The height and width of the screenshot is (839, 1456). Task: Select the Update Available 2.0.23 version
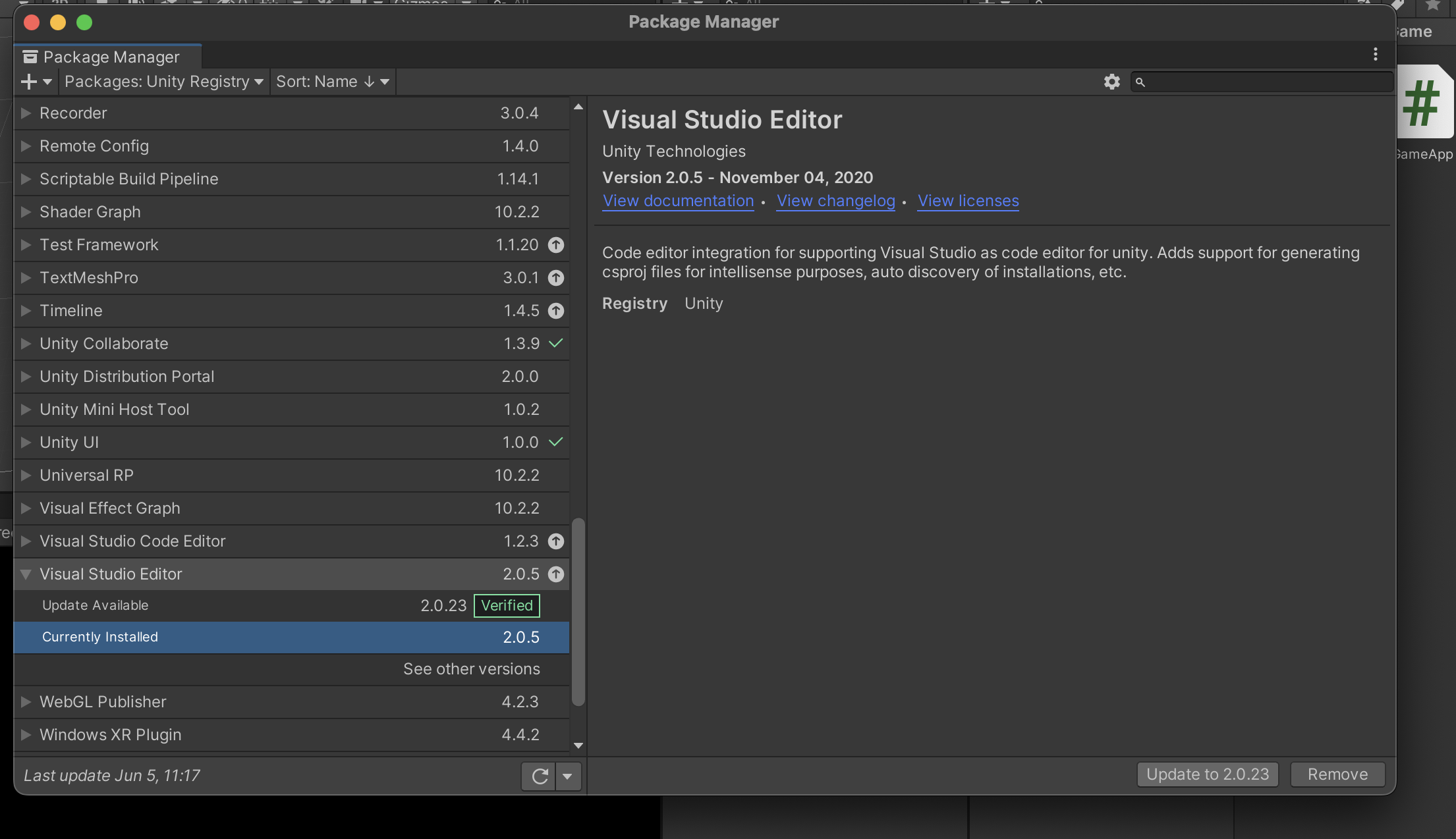pos(292,606)
